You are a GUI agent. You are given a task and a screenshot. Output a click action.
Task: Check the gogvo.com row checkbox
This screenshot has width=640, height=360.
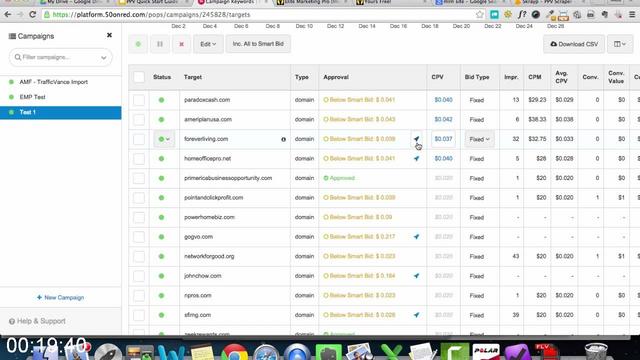pos(139,237)
